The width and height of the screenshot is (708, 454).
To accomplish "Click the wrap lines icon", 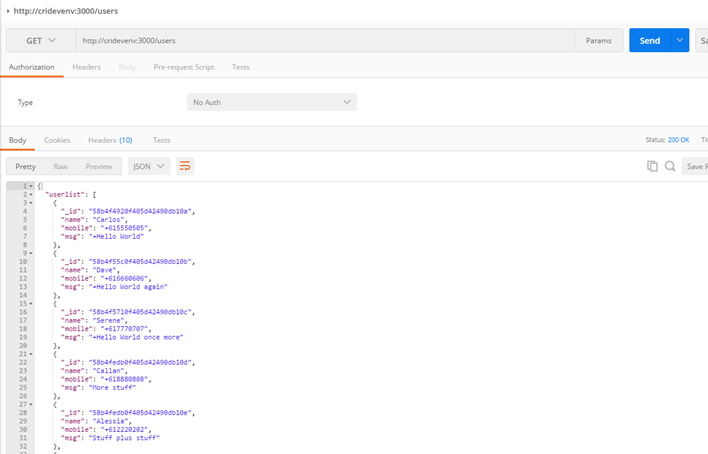I will tap(185, 166).
